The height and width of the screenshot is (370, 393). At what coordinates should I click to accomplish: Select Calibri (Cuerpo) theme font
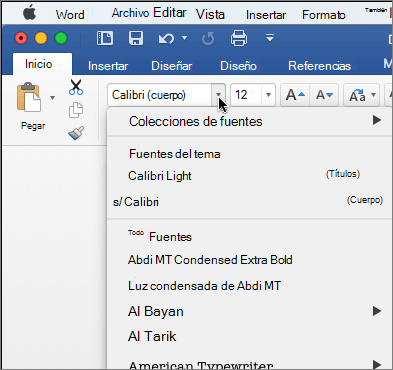[249, 202]
